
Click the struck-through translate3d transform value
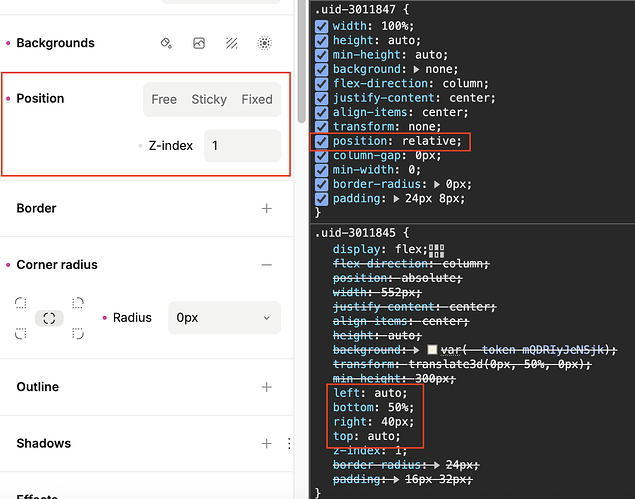tap(496, 365)
